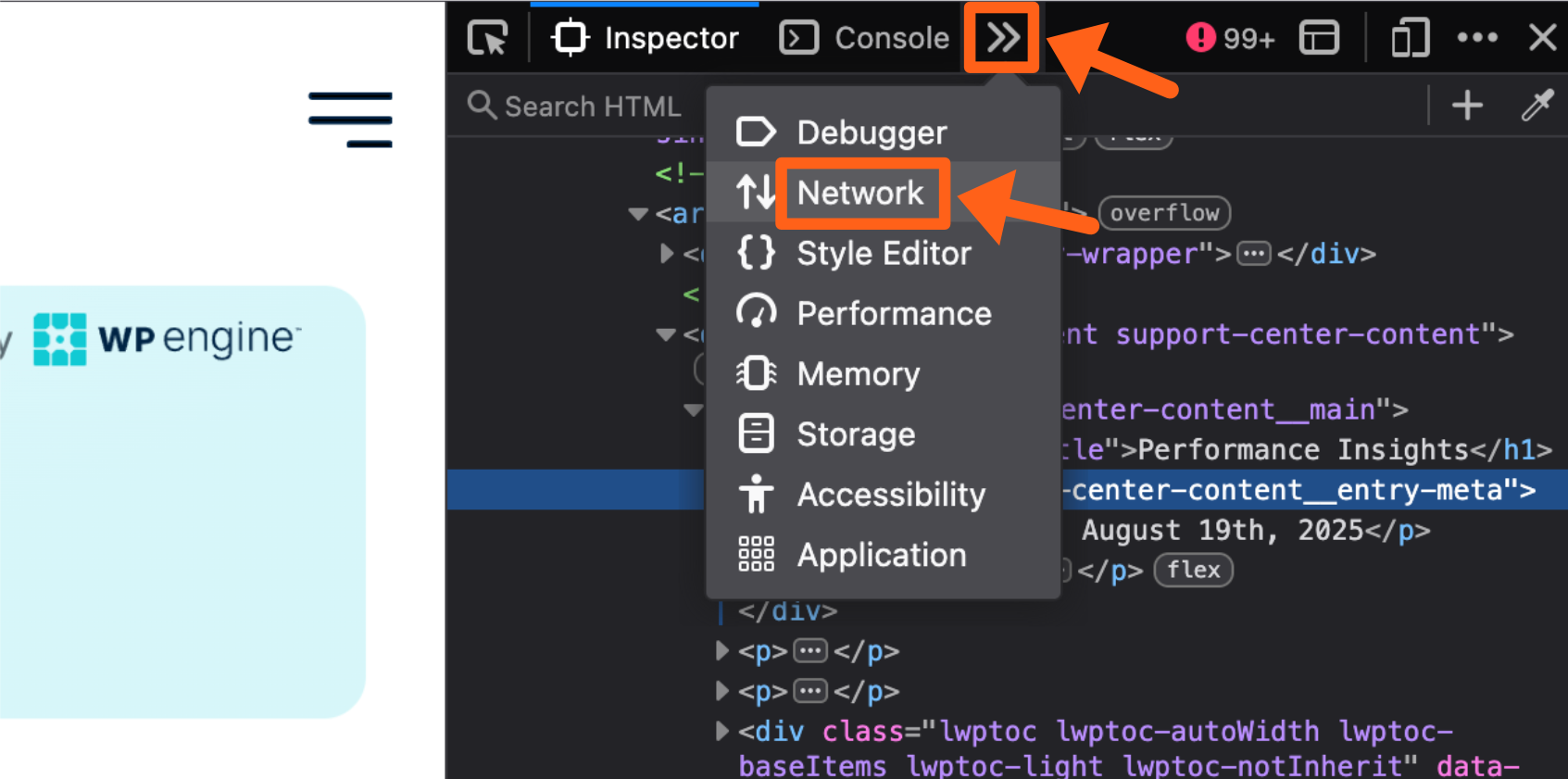The height and width of the screenshot is (779, 1568).
Task: Switch to the Inspector tab
Action: 646,38
